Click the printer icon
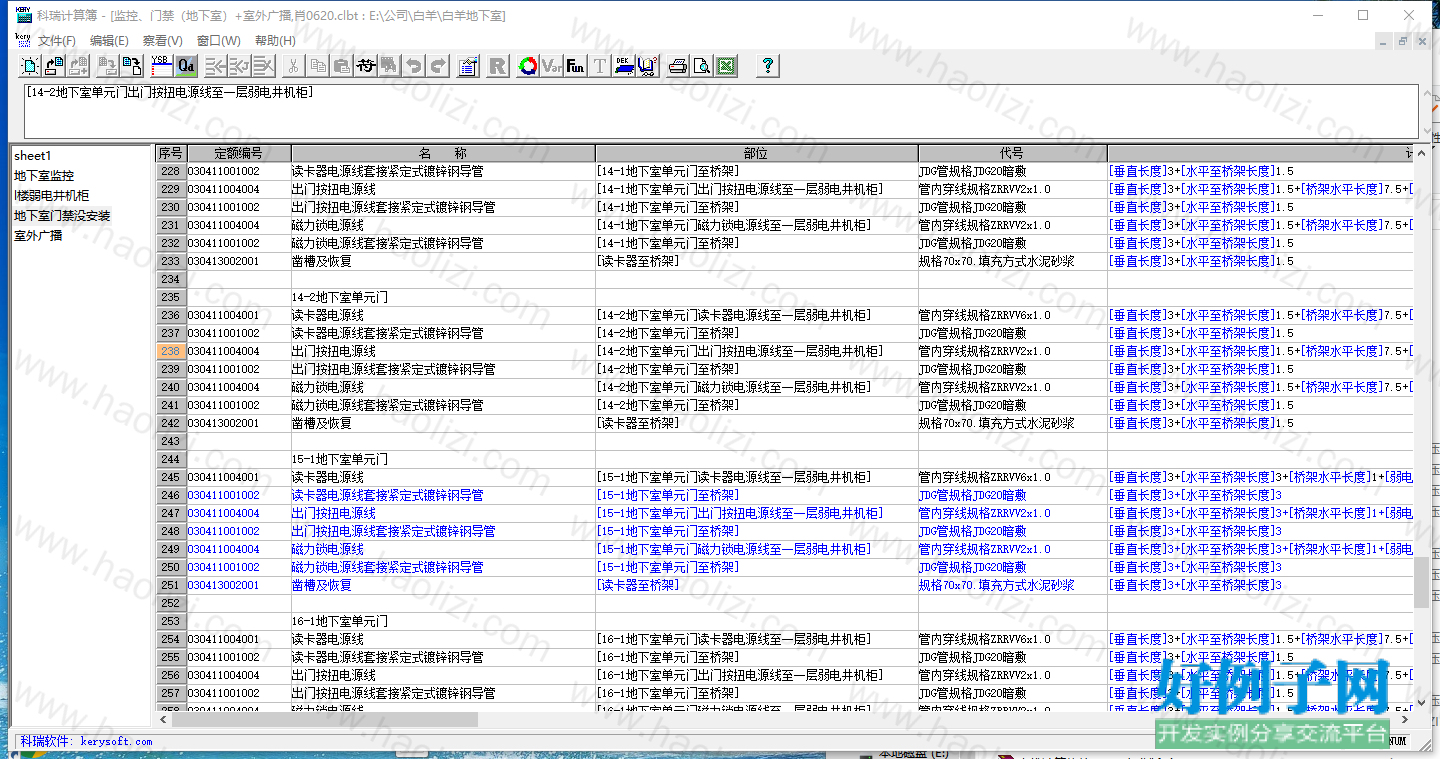The height and width of the screenshot is (759, 1440). (677, 66)
